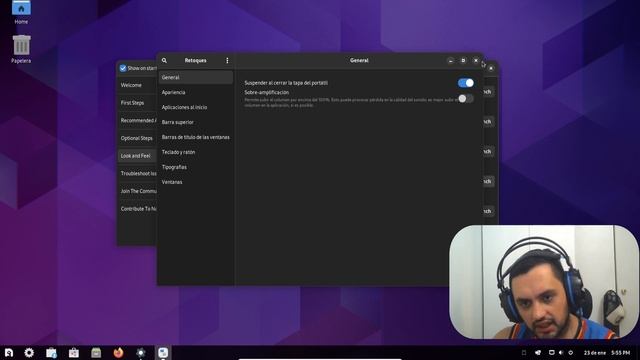640x360 pixels.
Task: Click the tray icon left of the display icon
Action: [x=538, y=353]
